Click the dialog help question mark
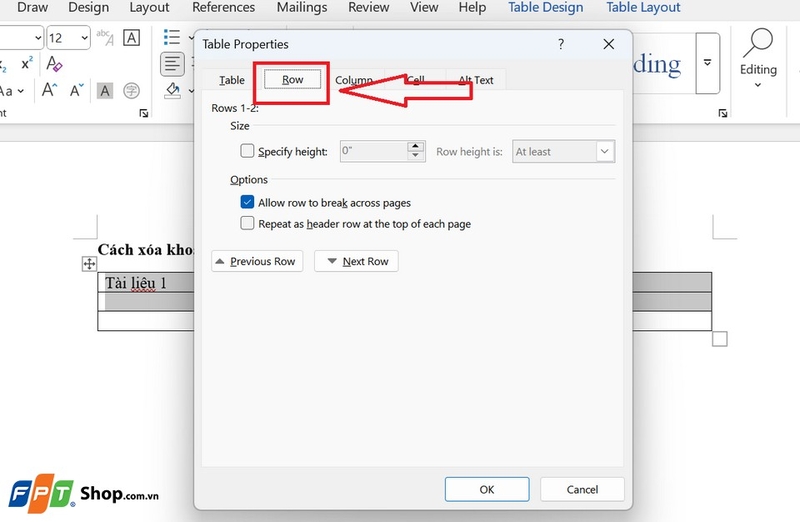The width and height of the screenshot is (800, 522). 561,44
